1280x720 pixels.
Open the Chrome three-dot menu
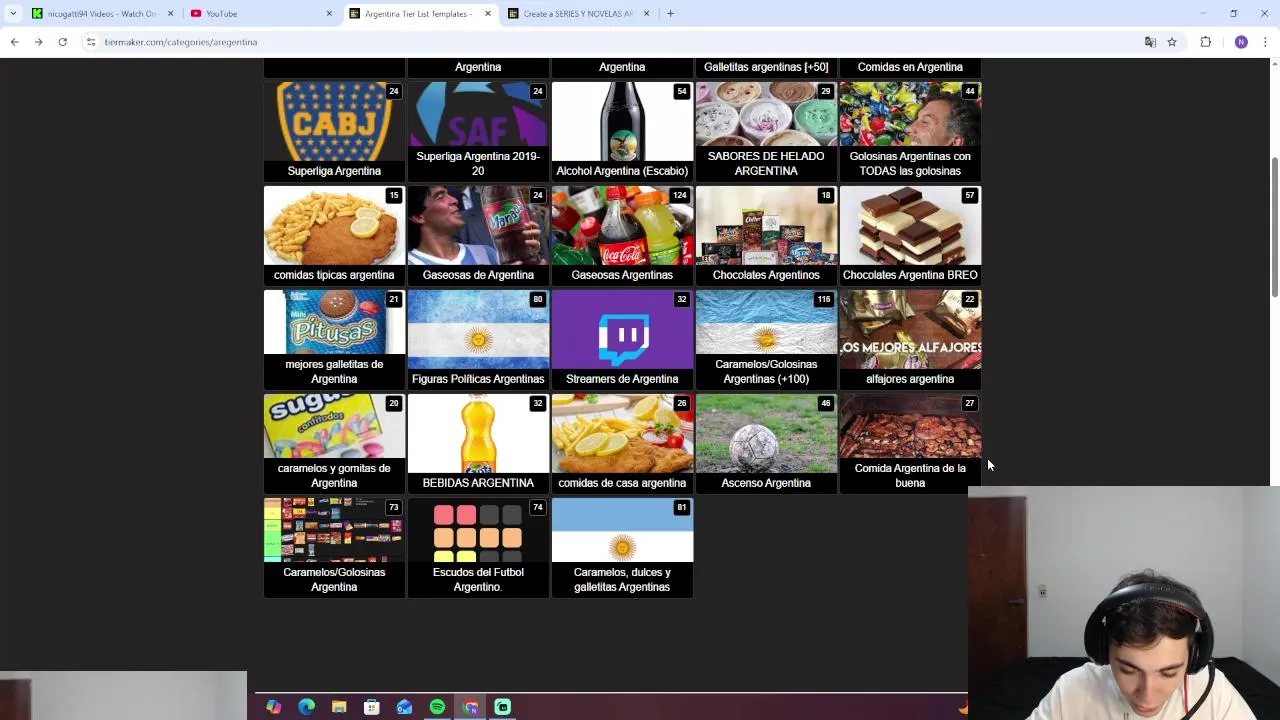(x=1266, y=42)
